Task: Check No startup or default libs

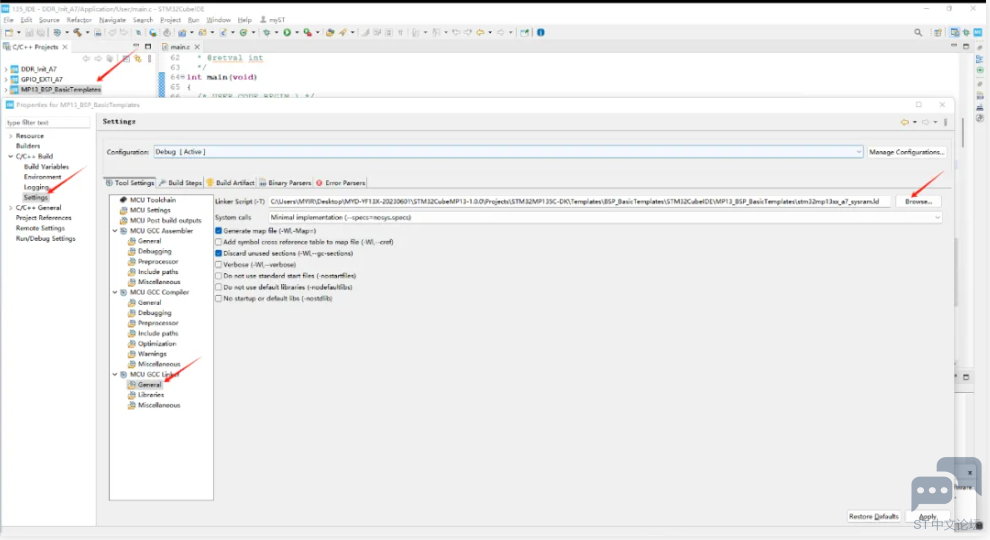Action: pyautogui.click(x=218, y=299)
